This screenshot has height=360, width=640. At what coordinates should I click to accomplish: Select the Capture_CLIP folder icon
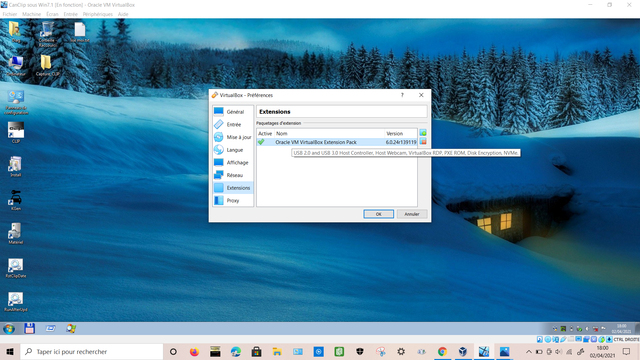click(47, 65)
